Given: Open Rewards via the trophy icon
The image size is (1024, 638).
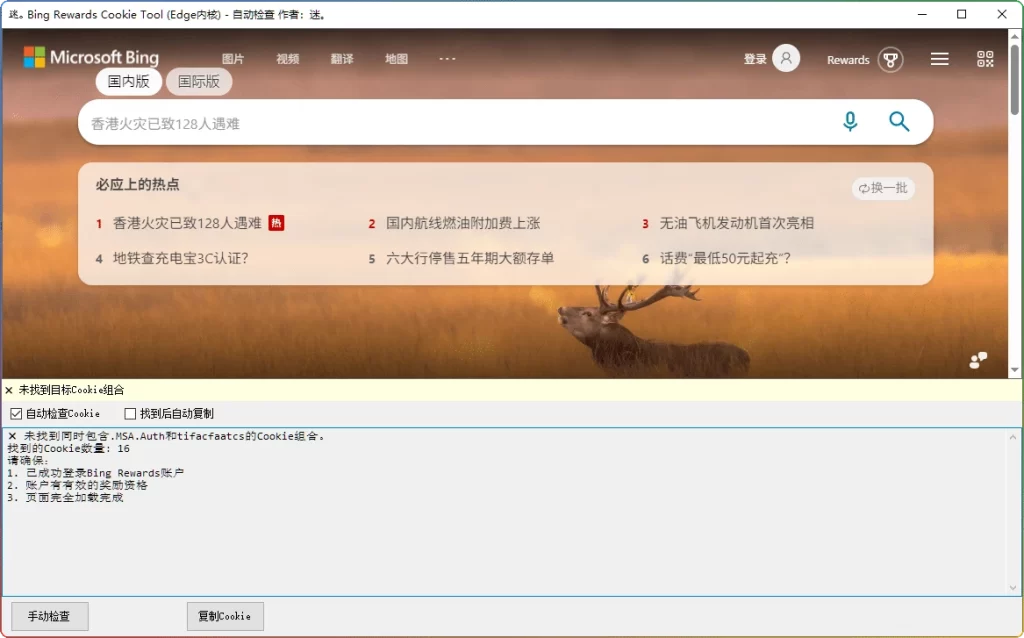Looking at the screenshot, I should [x=888, y=59].
